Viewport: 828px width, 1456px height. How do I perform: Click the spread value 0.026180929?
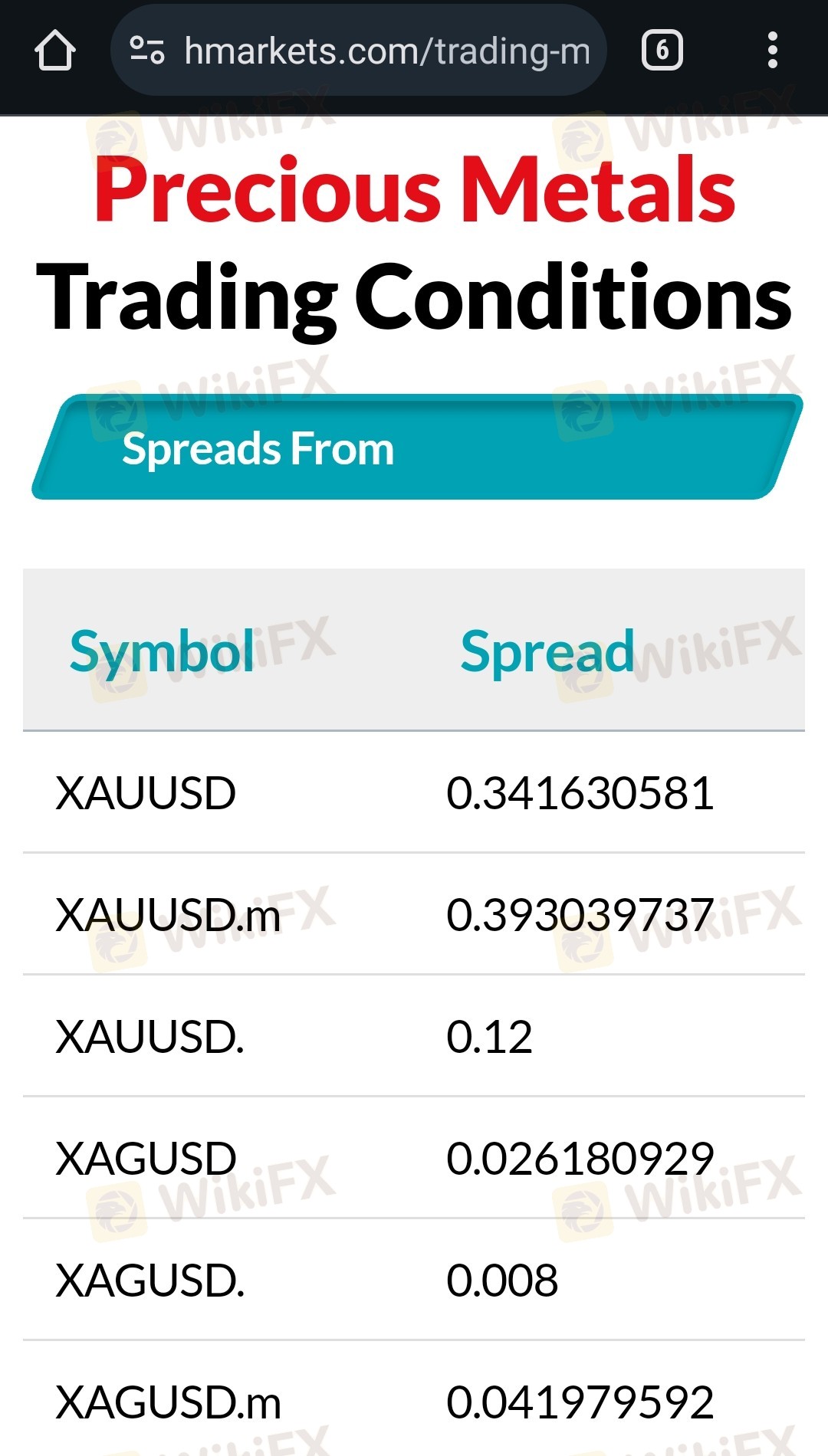coord(580,1158)
